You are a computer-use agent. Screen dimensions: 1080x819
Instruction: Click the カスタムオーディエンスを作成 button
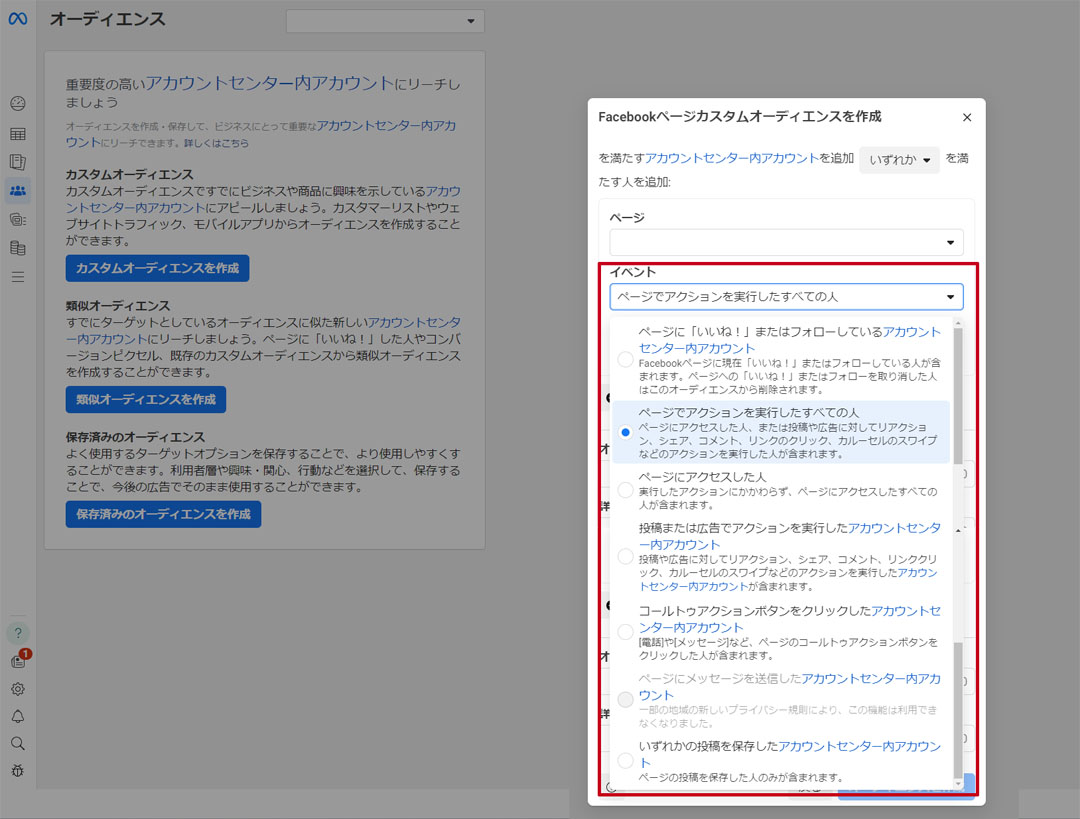[157, 269]
